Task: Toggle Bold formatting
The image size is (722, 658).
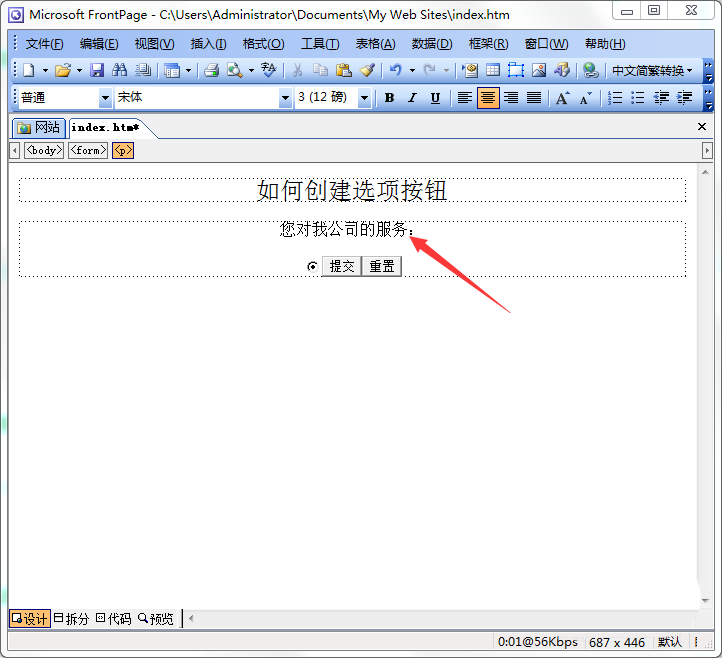Action: click(390, 98)
